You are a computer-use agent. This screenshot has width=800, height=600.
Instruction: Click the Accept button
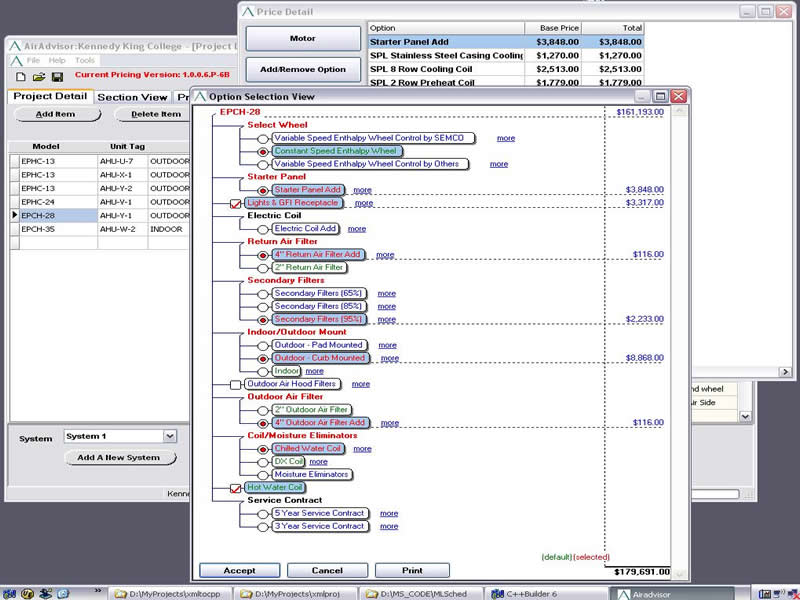(239, 570)
